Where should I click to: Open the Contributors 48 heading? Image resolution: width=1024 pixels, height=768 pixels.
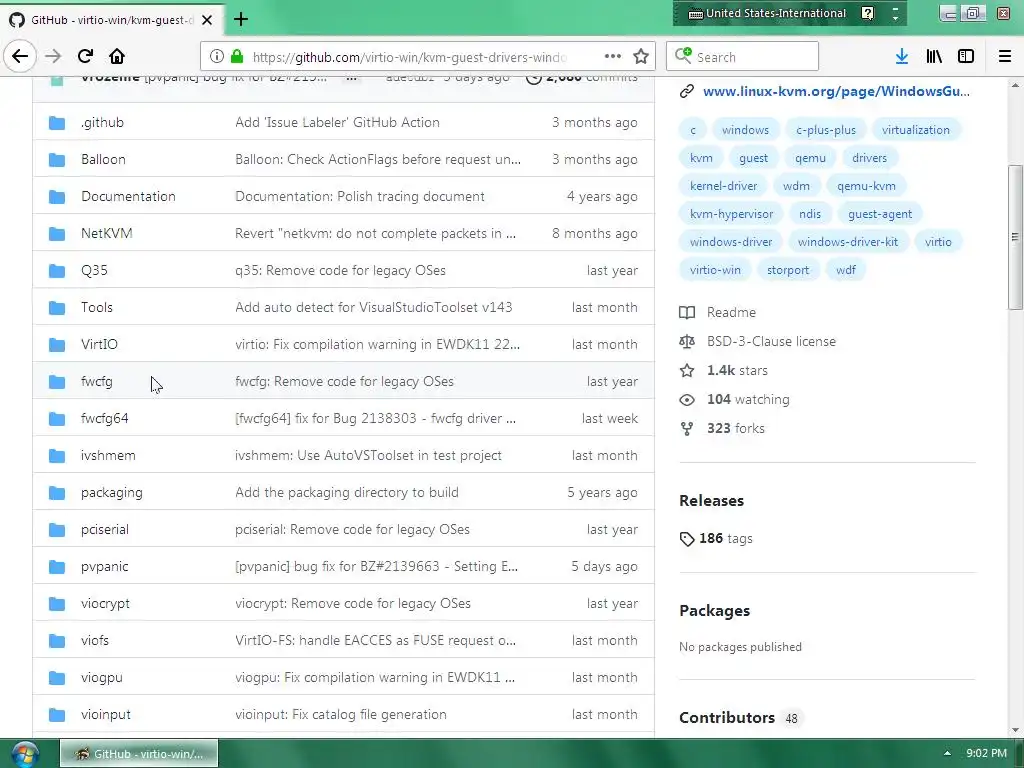coord(740,718)
